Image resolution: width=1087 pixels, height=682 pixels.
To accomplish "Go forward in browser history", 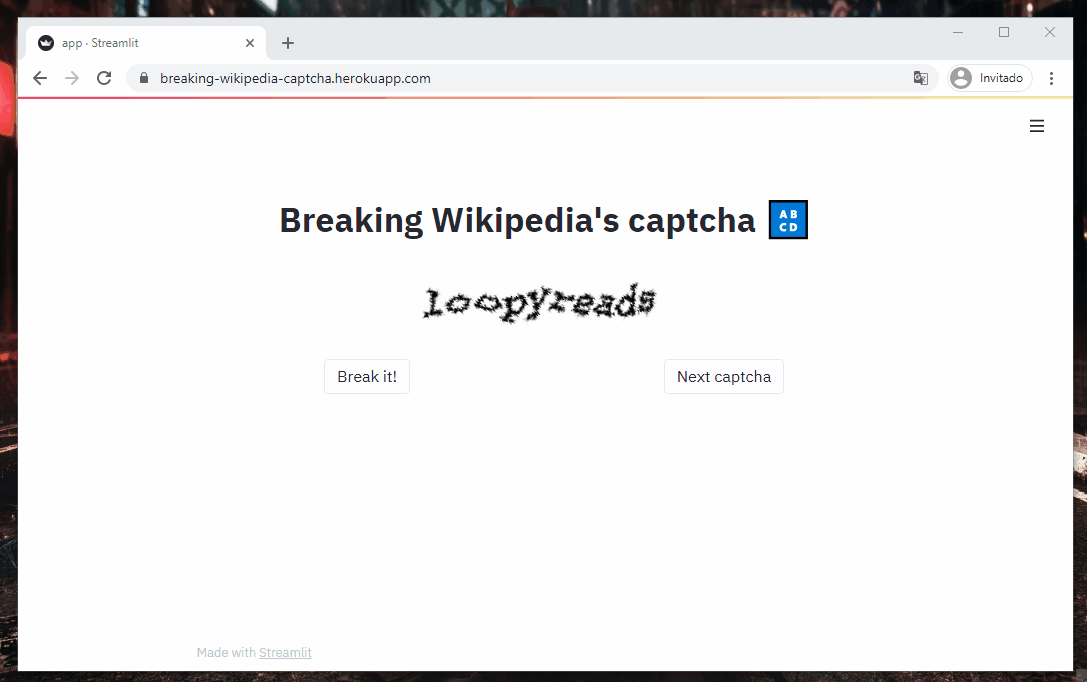I will (72, 78).
